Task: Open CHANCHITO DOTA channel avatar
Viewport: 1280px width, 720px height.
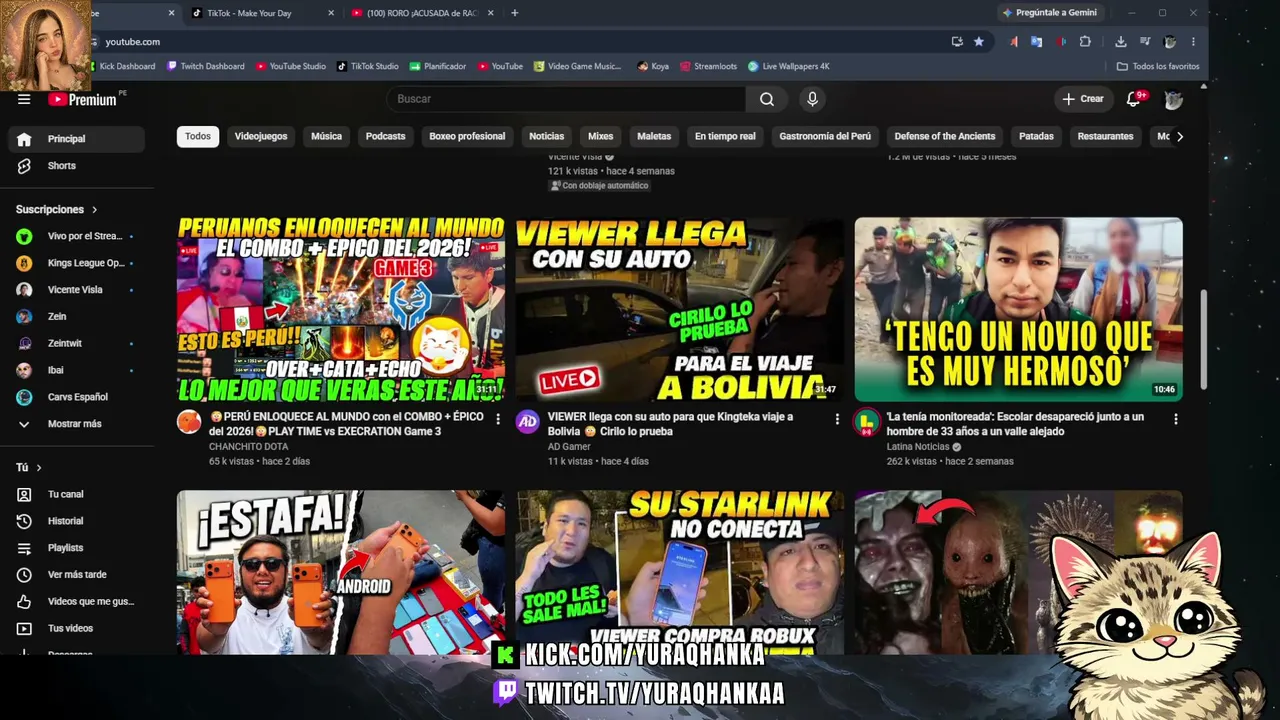Action: coord(189,422)
